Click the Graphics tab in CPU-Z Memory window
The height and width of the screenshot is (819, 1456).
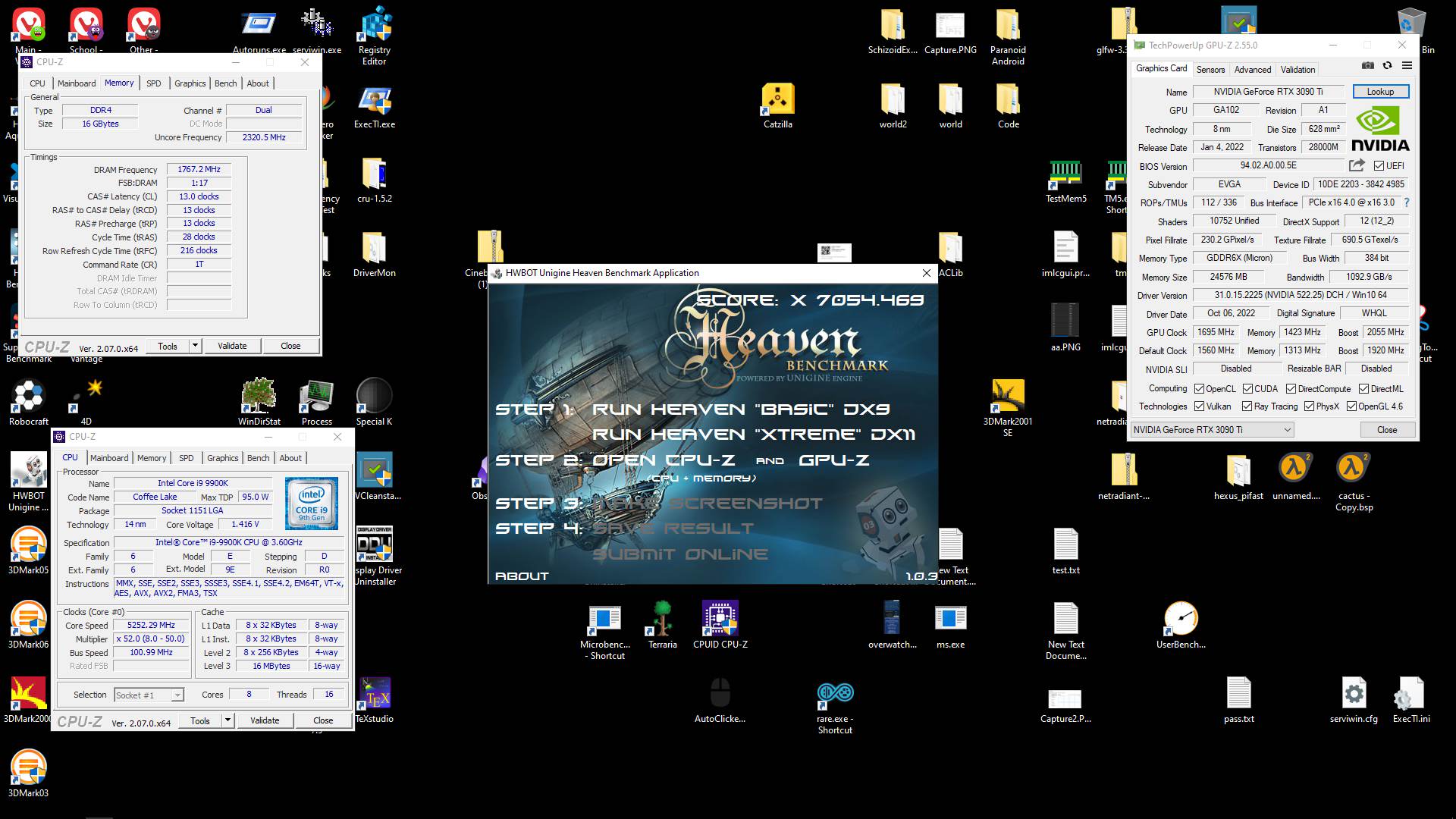(190, 83)
